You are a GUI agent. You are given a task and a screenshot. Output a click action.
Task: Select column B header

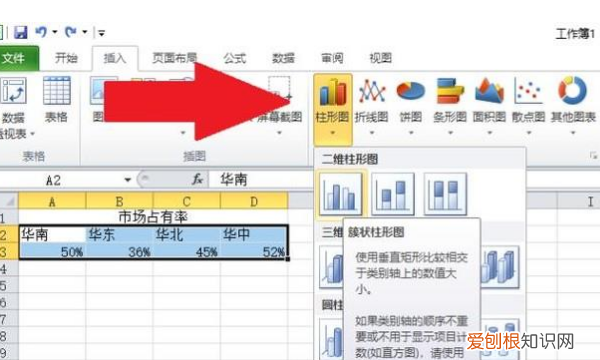click(x=119, y=201)
